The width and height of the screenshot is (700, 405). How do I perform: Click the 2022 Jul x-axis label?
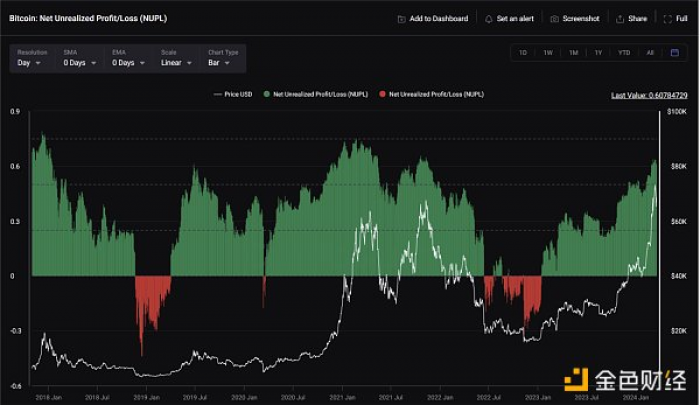[489, 397]
